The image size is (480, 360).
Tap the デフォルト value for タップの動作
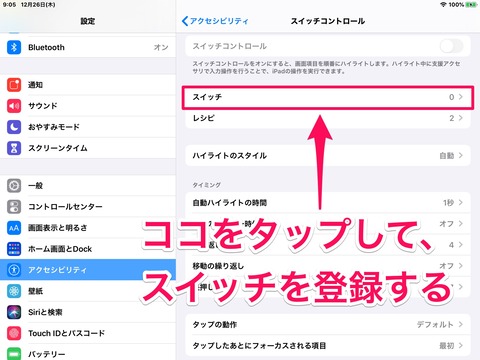[x=435, y=324]
